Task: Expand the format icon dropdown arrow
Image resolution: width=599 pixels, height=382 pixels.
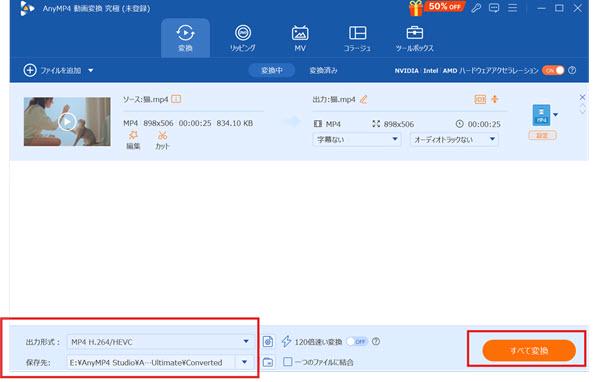Action: click(x=555, y=115)
